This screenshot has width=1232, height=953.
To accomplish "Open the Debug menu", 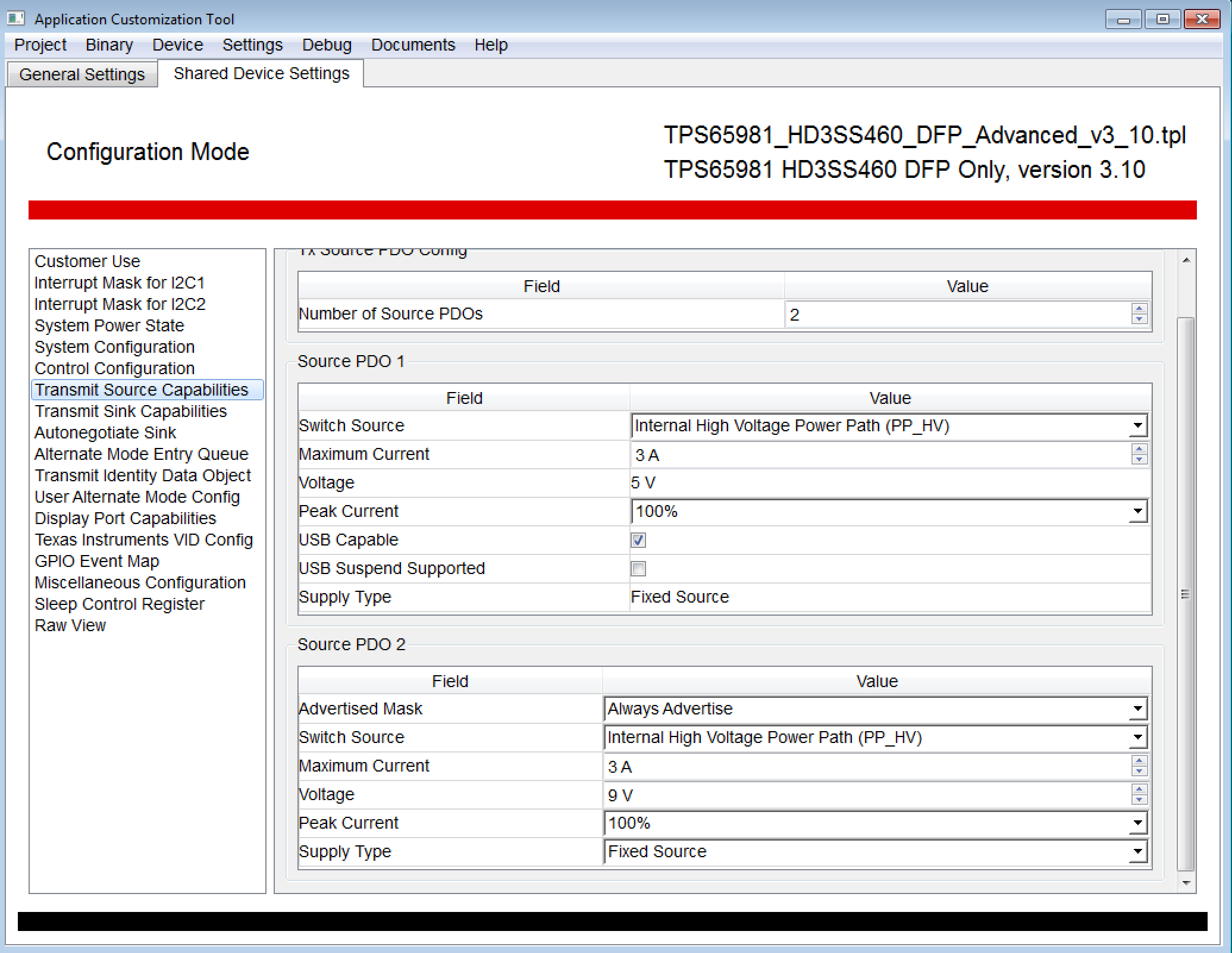I will 326,45.
